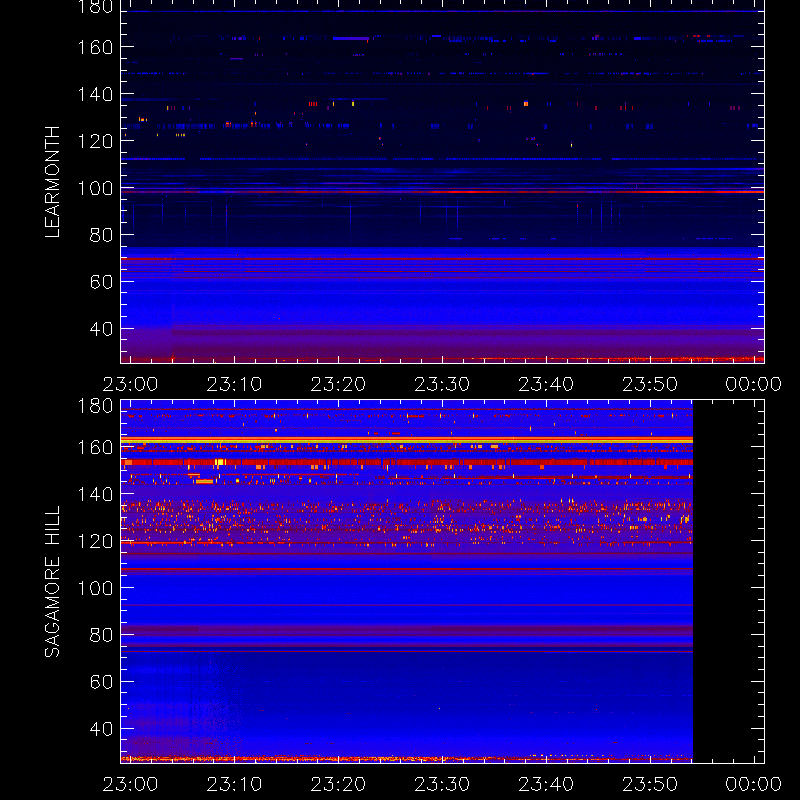Select the 140 label on Learmonth axis

pyautogui.click(x=95, y=94)
